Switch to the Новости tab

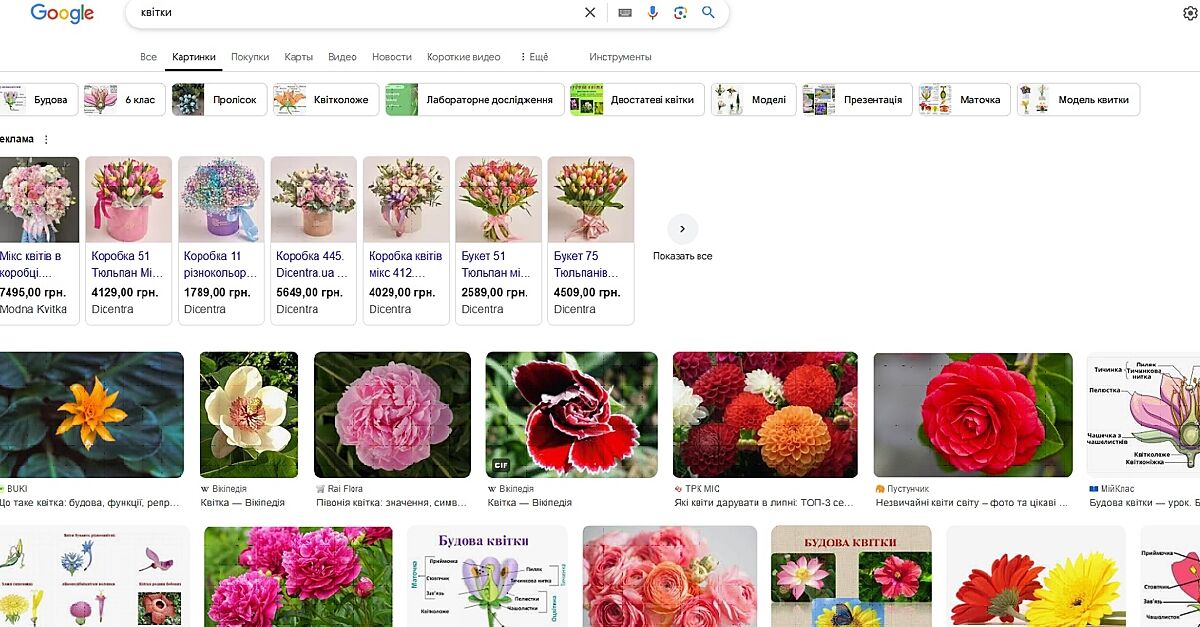(391, 57)
